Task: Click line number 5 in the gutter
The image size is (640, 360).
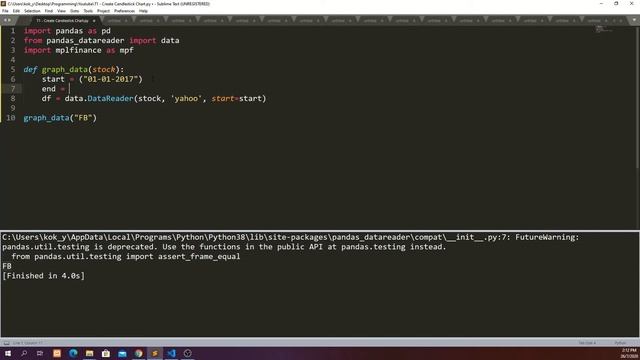Action: click(13, 69)
